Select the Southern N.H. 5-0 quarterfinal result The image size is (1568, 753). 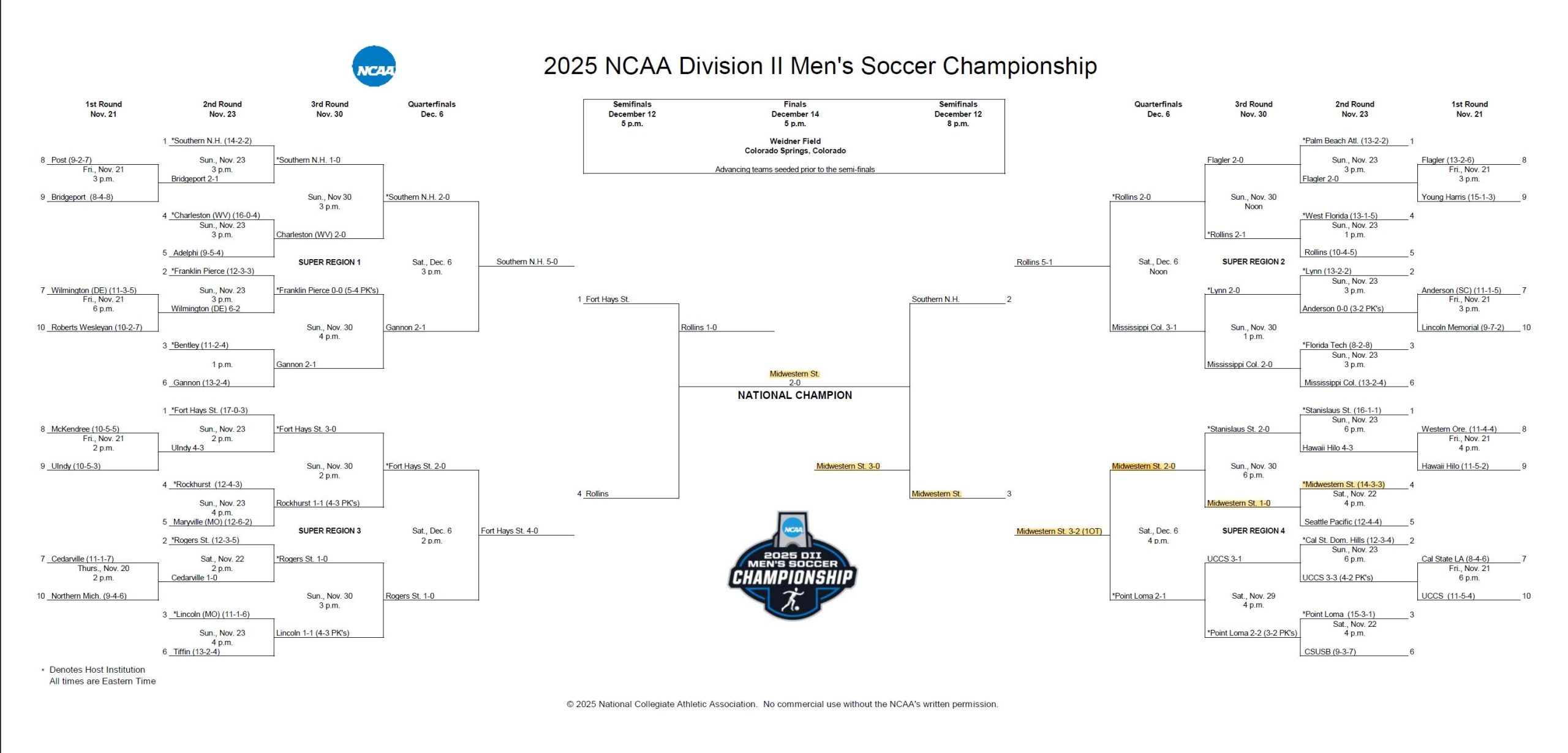click(527, 262)
